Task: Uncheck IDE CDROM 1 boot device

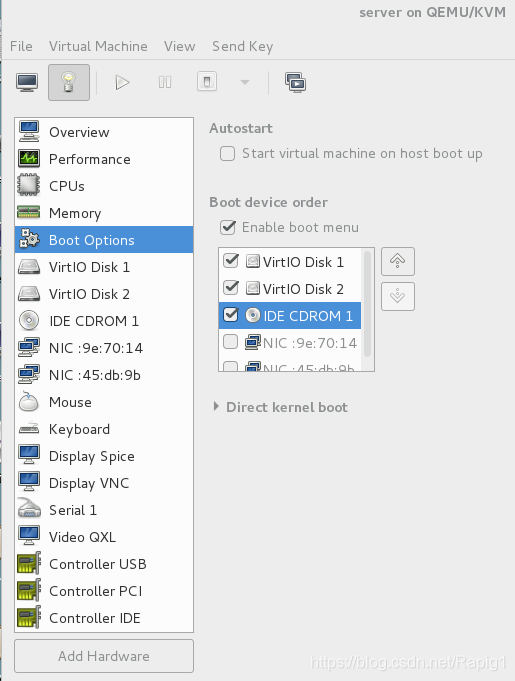Action: (x=231, y=315)
